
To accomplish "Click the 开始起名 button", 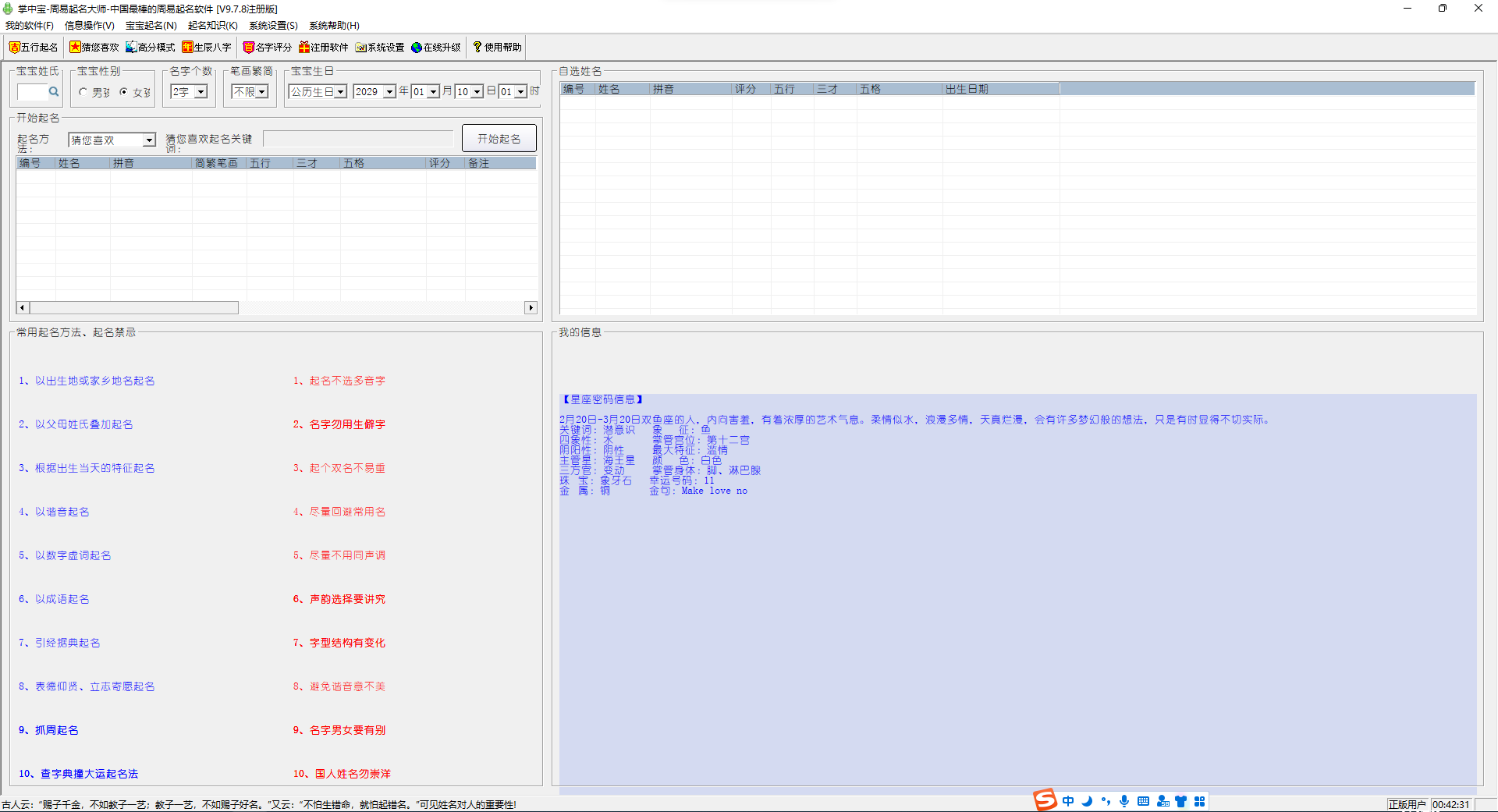I will (499, 139).
